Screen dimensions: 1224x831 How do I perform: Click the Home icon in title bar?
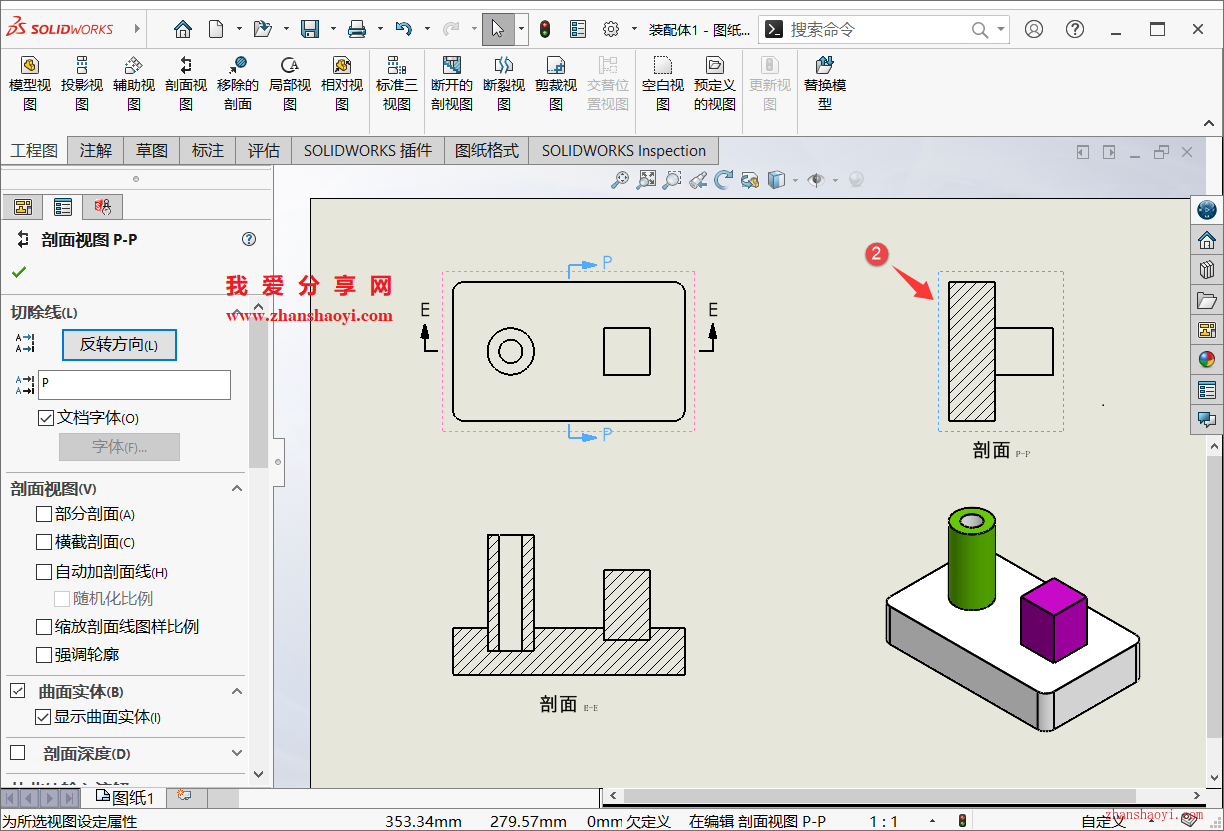[182, 29]
